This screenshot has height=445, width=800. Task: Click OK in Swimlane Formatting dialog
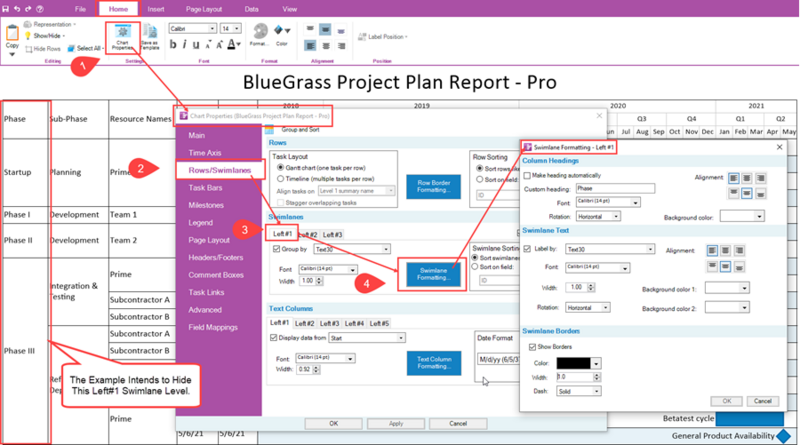[727, 401]
